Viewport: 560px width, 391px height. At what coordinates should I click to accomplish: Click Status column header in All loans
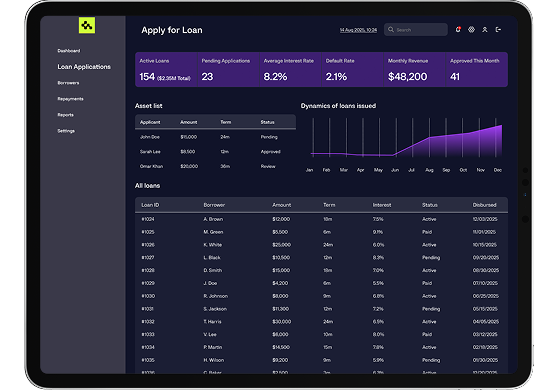point(430,205)
